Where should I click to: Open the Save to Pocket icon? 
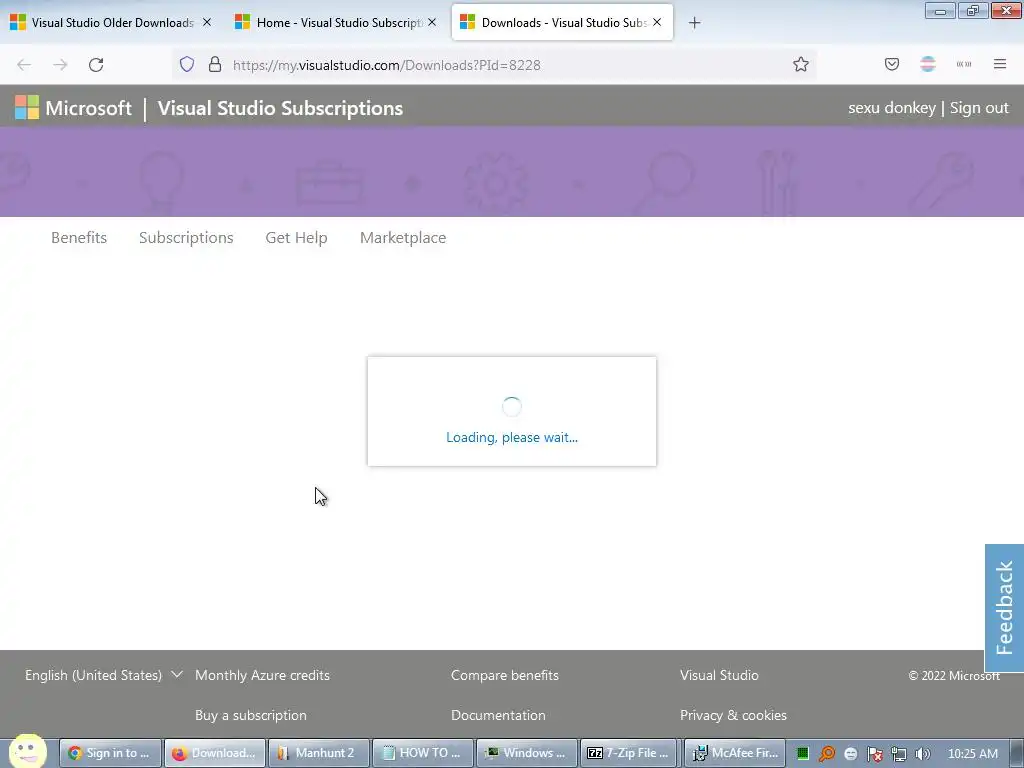[x=892, y=64]
